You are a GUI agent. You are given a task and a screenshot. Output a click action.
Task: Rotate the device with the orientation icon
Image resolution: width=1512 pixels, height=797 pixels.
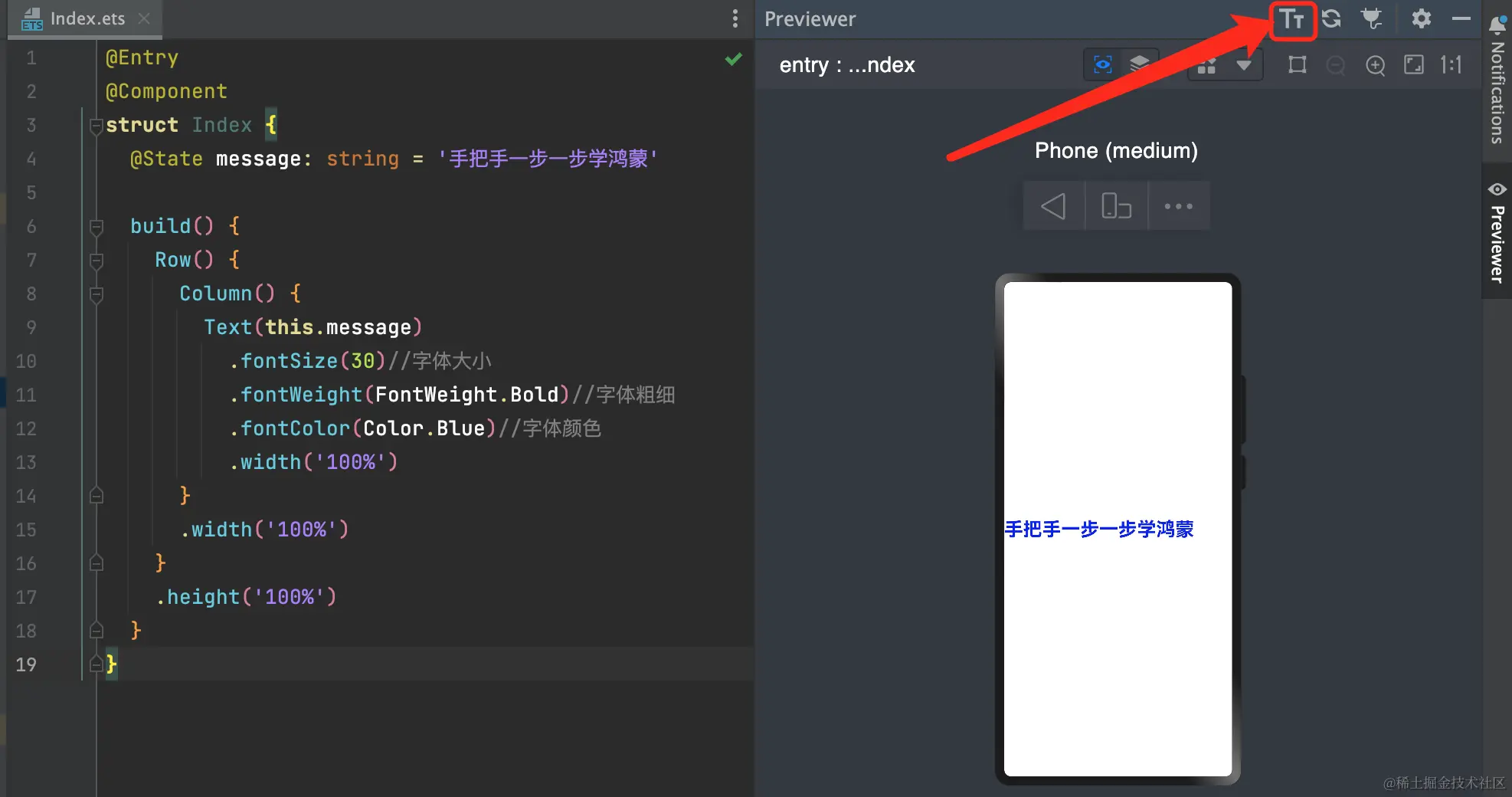pos(1117,206)
